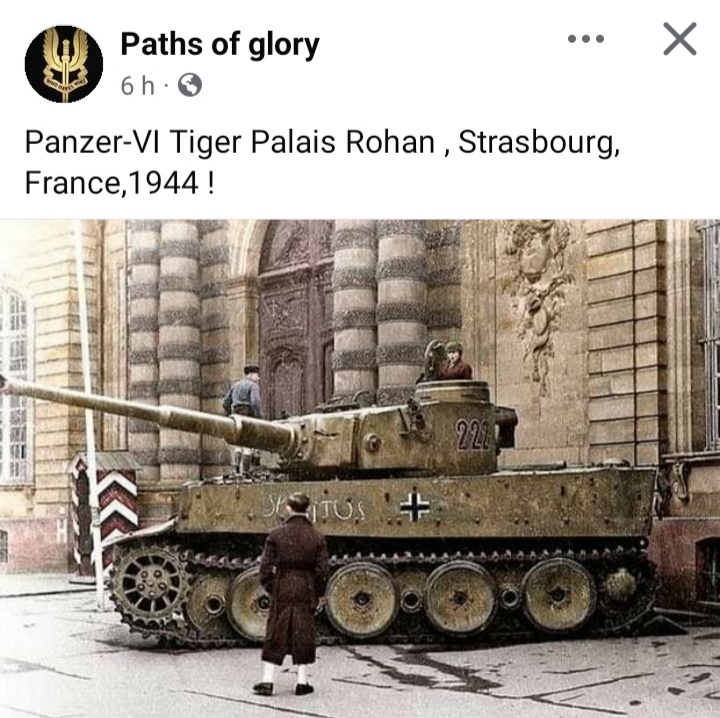Open the Paths of glory profile picture
720x718 pixels.
[x=64, y=64]
